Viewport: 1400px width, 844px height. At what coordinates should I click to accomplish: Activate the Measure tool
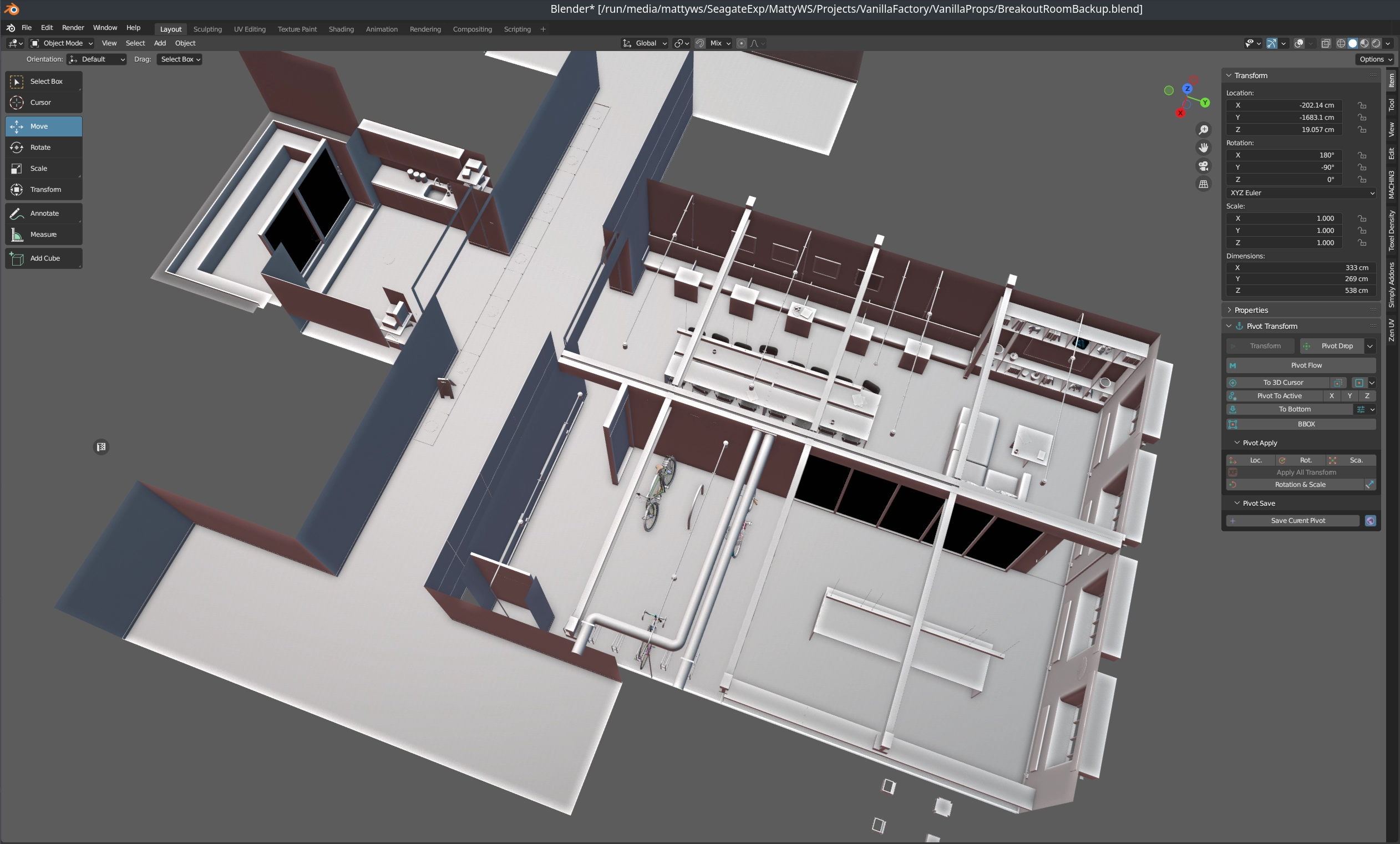43,234
